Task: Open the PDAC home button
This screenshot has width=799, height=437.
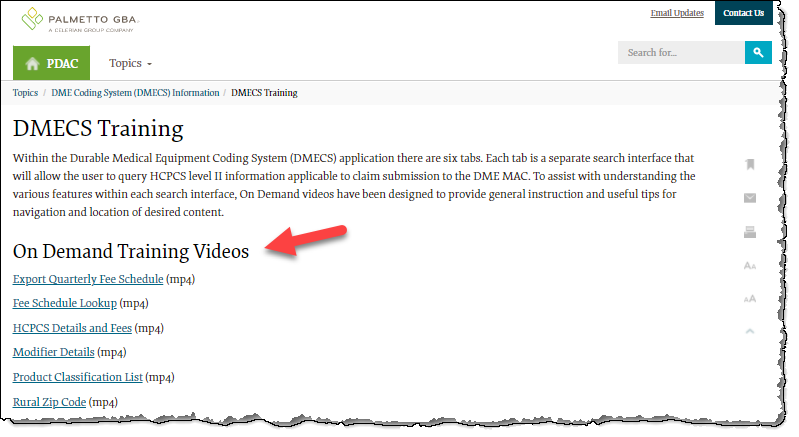Action: tap(51, 63)
